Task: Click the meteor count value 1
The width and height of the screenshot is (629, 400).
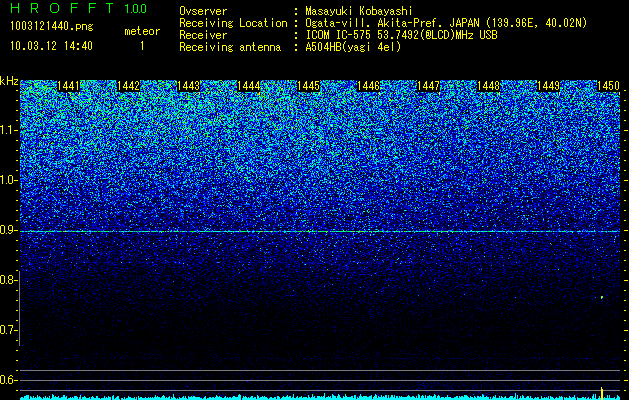Action: click(x=142, y=46)
